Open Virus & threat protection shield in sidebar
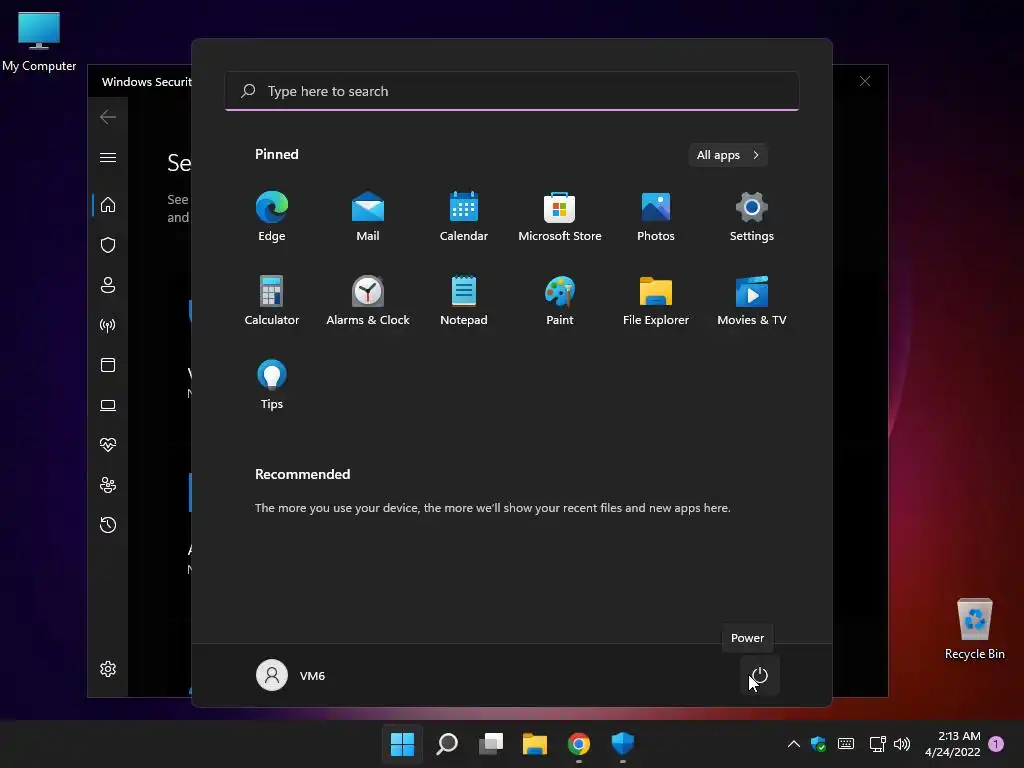The image size is (1024, 768). point(108,245)
